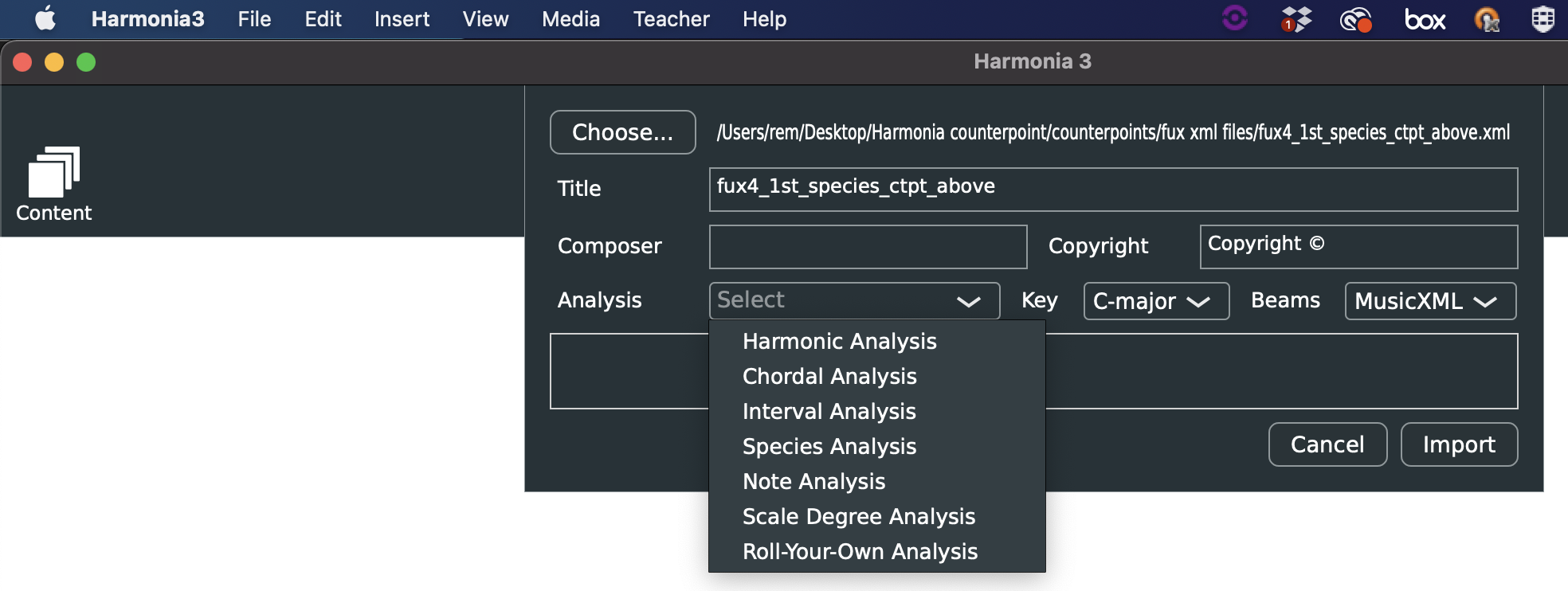Viewport: 1568px width, 591px height.
Task: Click the purple circular status icon
Action: [x=1235, y=18]
